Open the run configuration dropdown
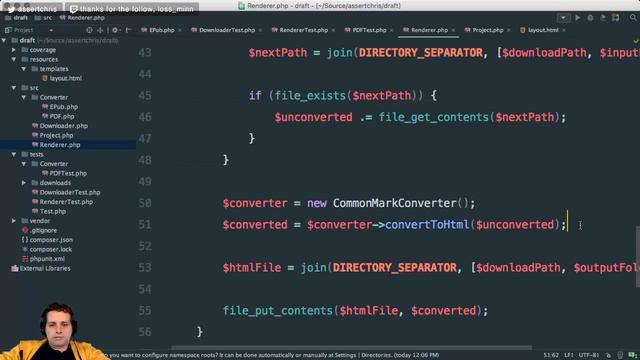The image size is (640, 360). 563,18
